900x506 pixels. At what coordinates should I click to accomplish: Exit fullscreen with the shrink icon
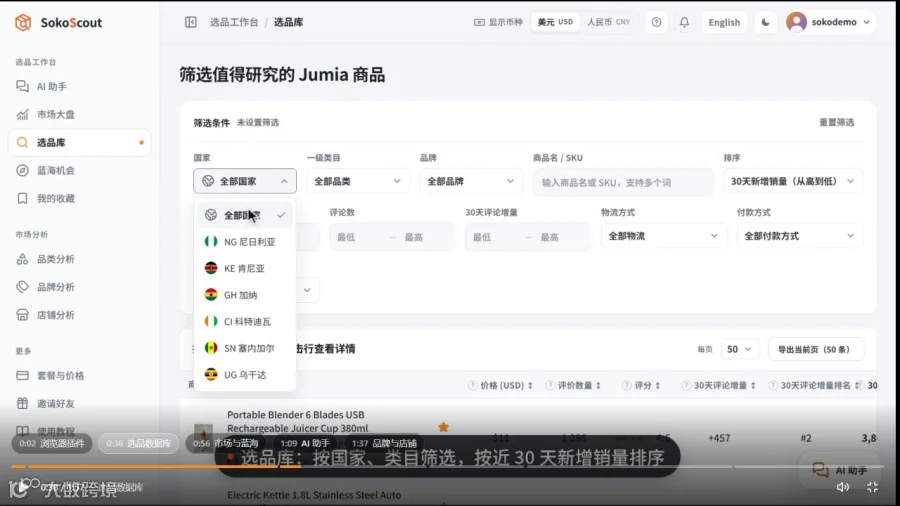[x=872, y=487]
